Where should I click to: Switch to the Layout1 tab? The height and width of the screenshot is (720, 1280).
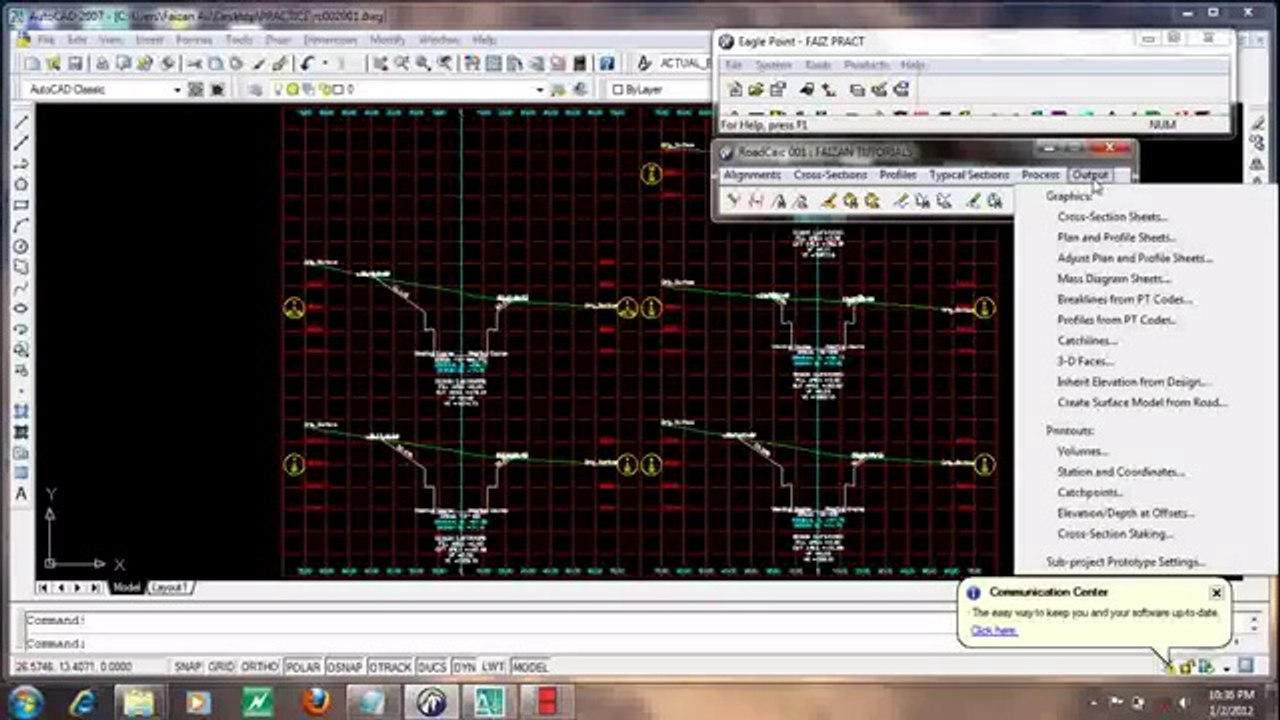pos(168,588)
